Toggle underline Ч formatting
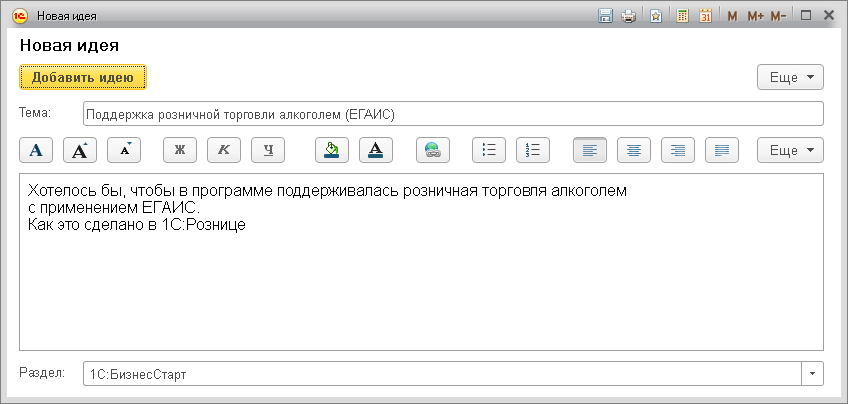 coord(268,150)
